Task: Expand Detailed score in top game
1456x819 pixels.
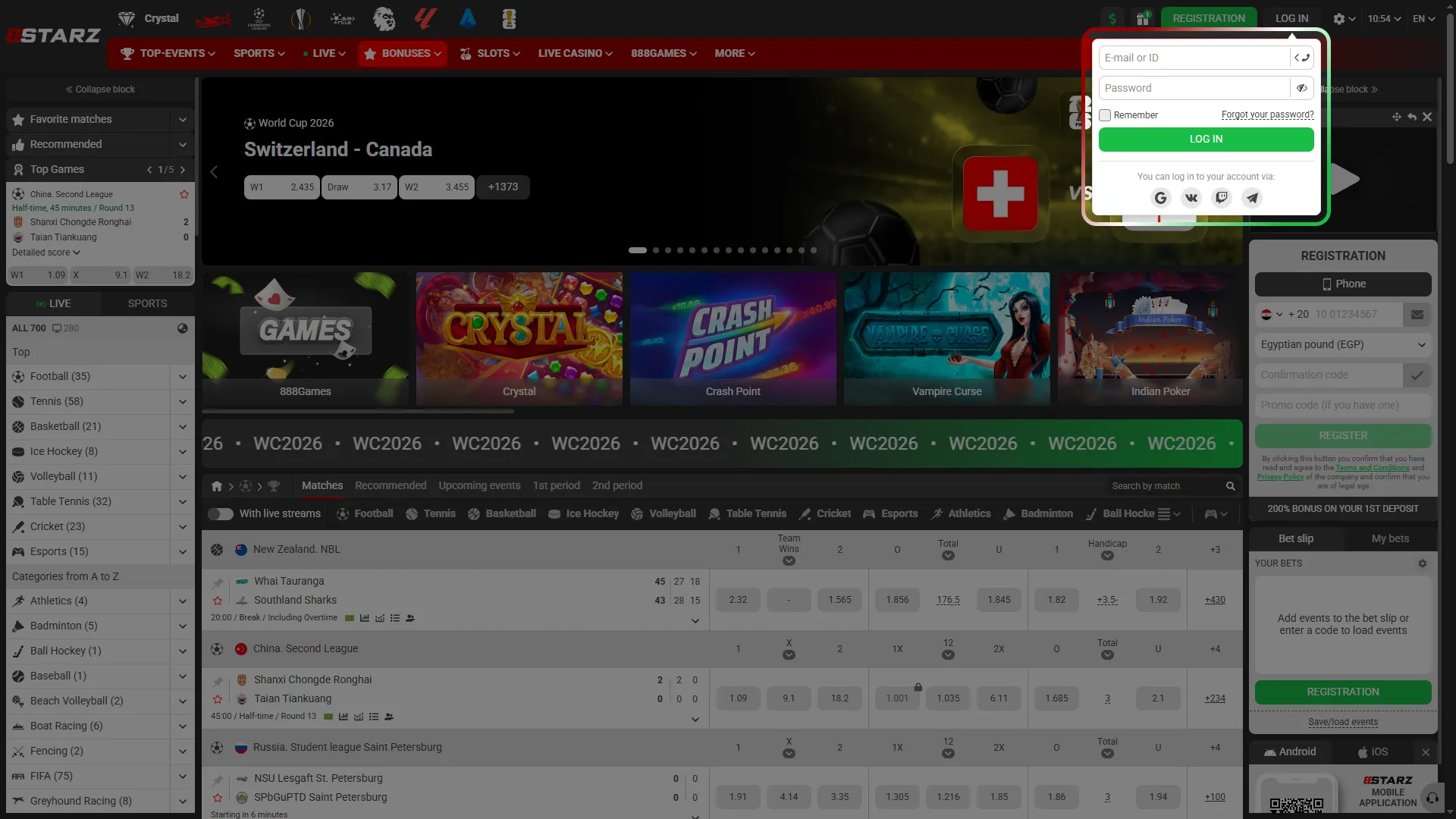Action: (46, 253)
